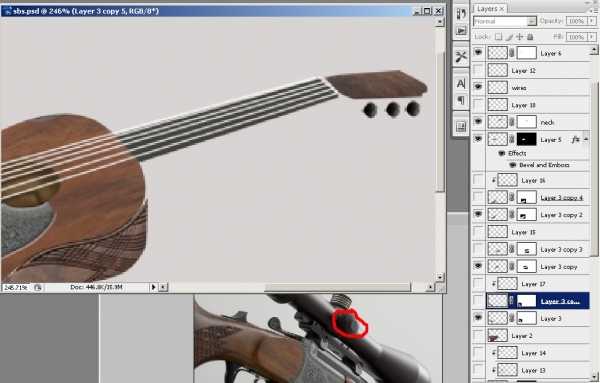Viewport: 600px width, 383px height.
Task: Open the Actions panel play icon
Action: pos(461,30)
